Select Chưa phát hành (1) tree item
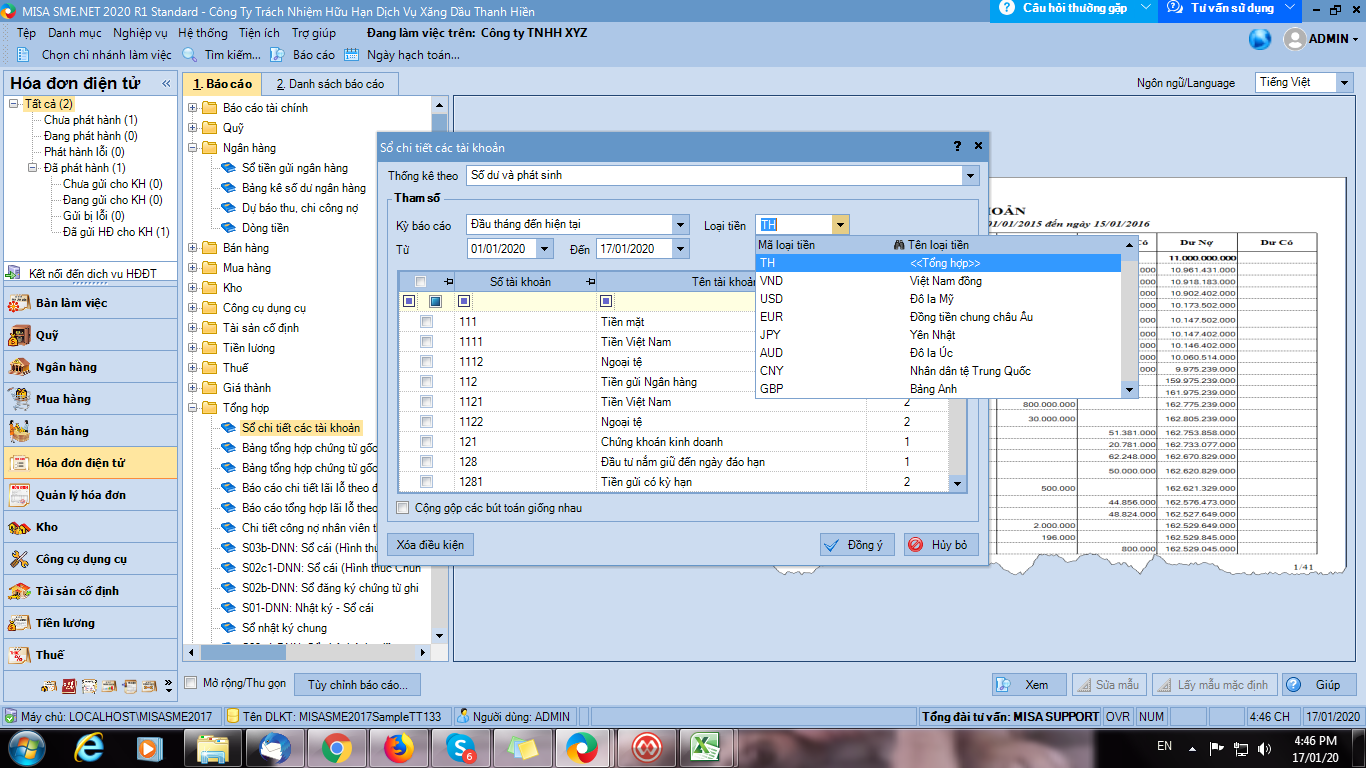 coord(91,120)
